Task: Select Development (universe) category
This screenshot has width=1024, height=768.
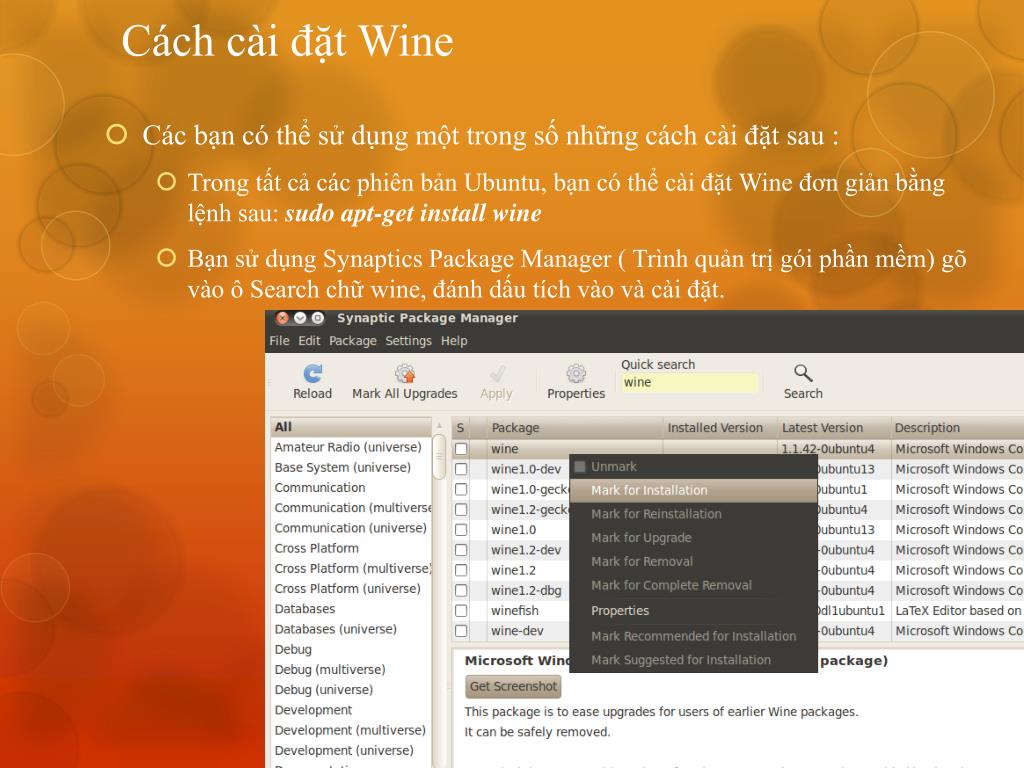Action: tap(351, 751)
